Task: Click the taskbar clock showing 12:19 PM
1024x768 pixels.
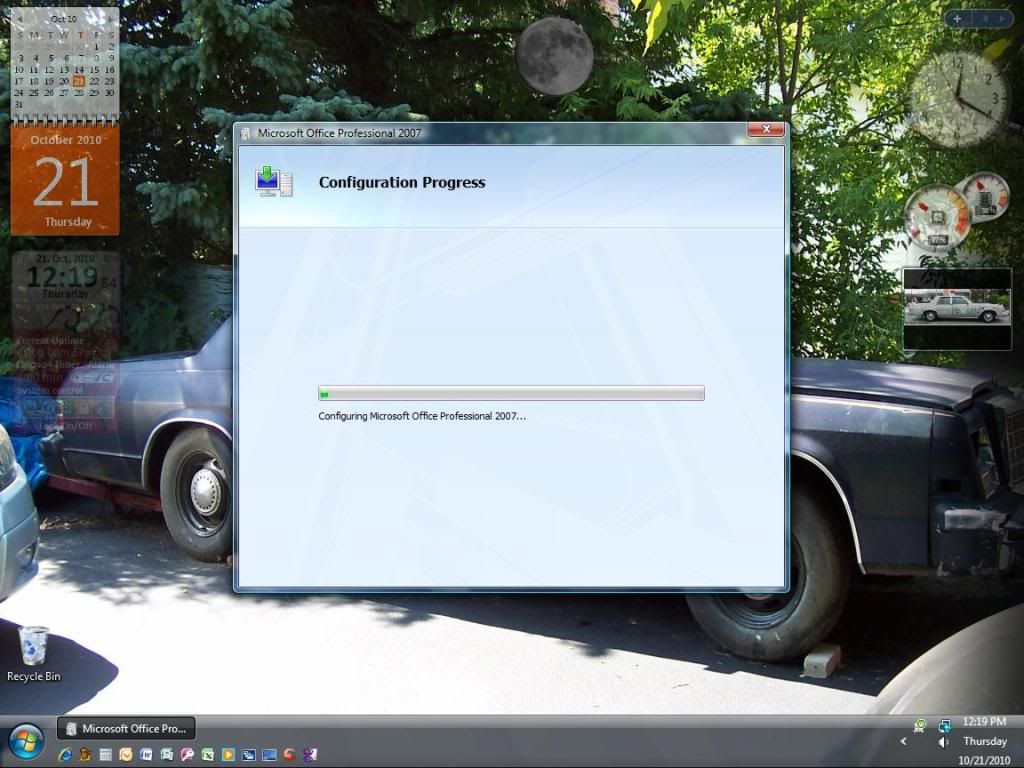Action: 984,722
